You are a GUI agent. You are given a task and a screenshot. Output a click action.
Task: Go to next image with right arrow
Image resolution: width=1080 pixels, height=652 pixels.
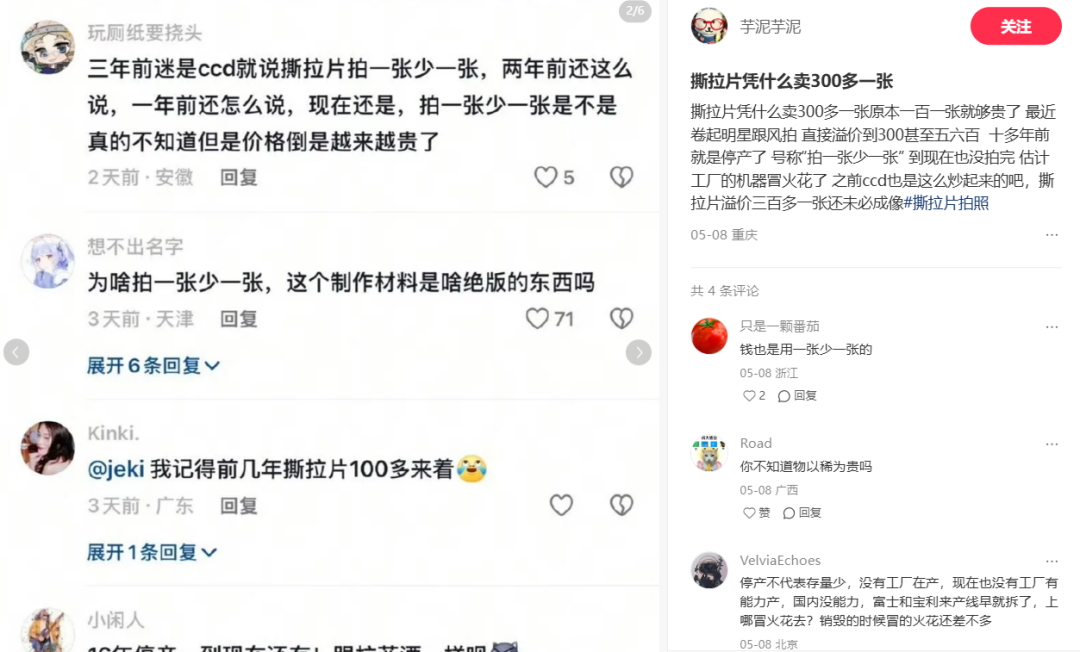point(638,352)
